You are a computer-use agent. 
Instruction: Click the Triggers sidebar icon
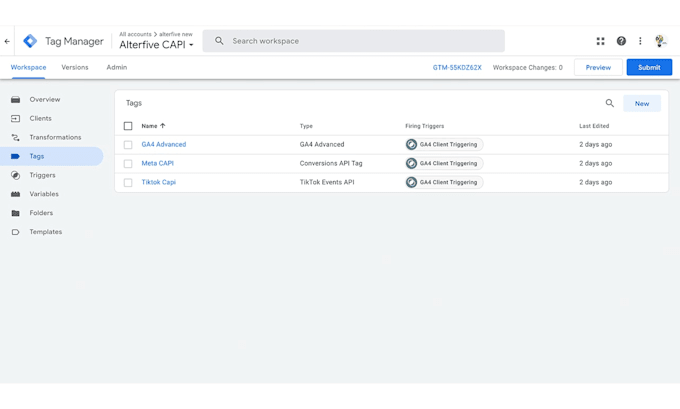point(16,175)
